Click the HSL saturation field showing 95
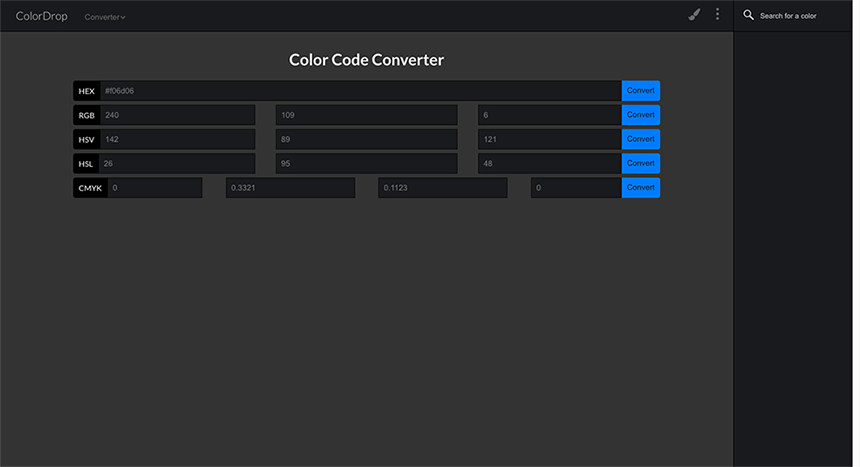860x467 pixels. pos(366,163)
